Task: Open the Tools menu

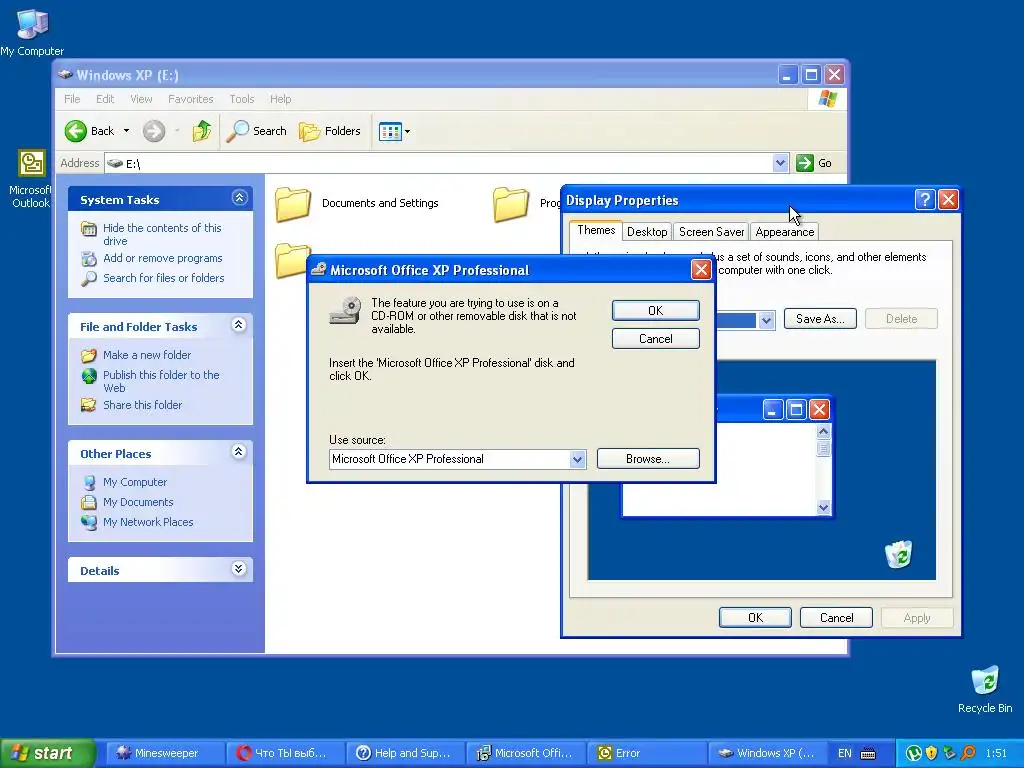Action: pyautogui.click(x=242, y=99)
